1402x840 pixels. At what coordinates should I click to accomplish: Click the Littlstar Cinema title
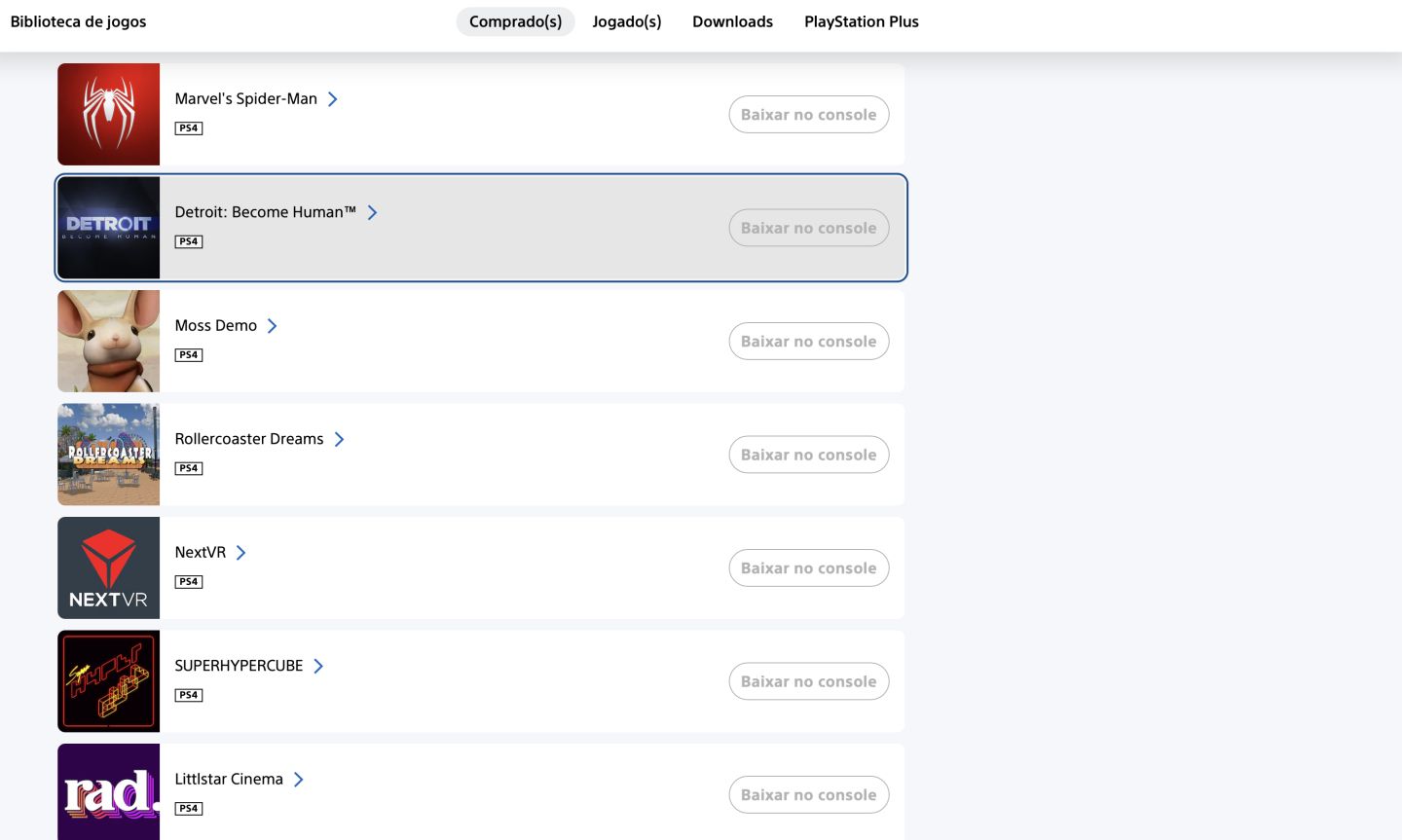pos(229,779)
